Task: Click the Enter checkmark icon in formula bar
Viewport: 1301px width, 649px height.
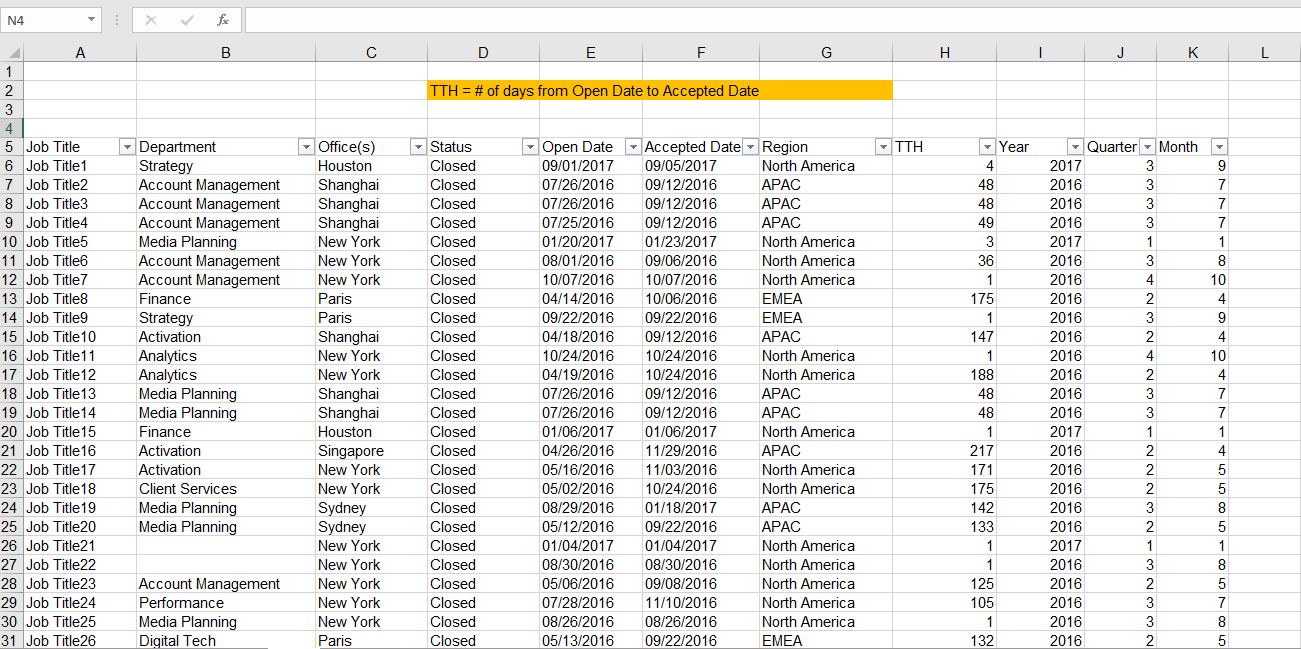Action: point(187,20)
